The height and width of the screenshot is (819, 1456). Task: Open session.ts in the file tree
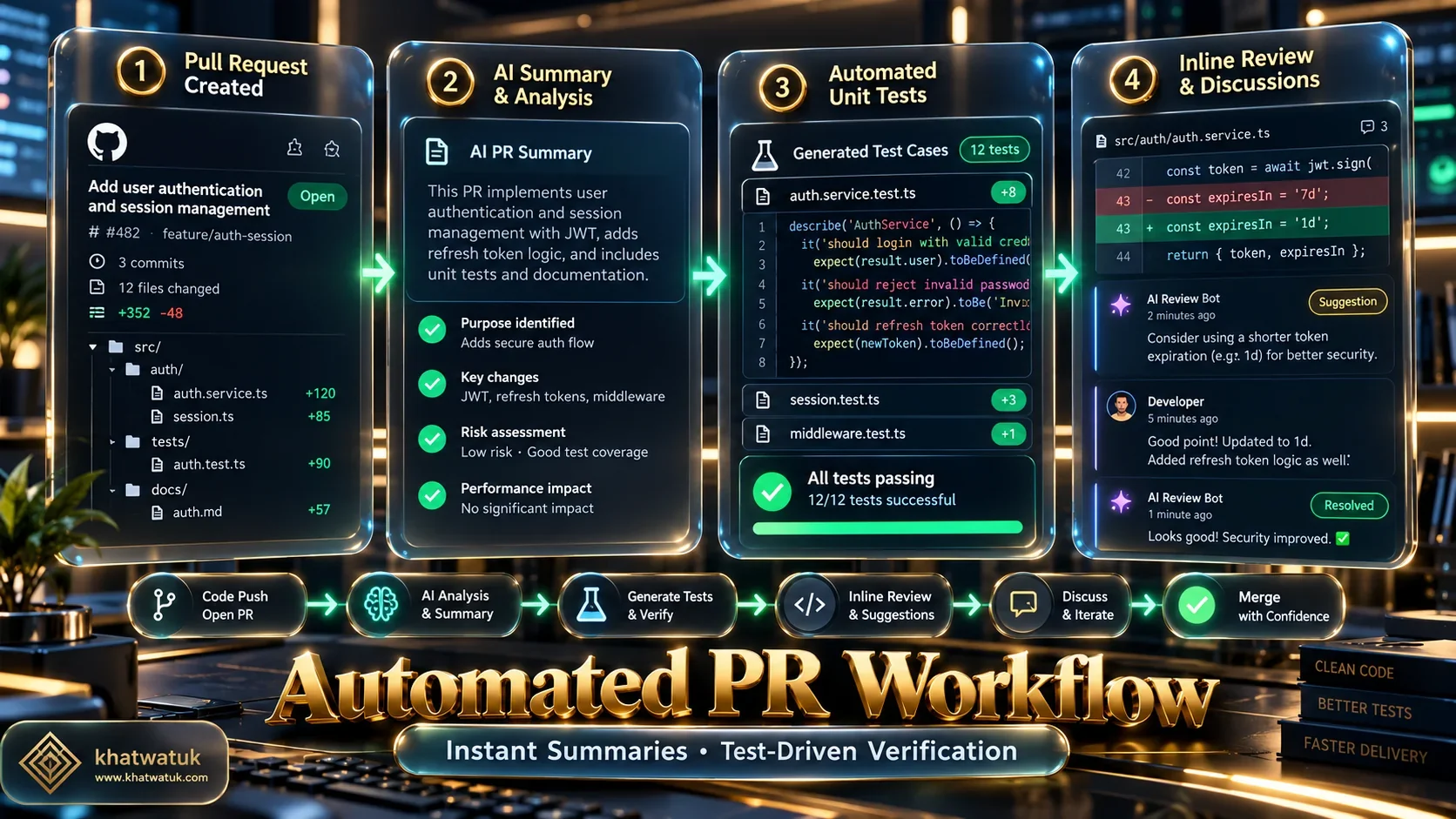pyautogui.click(x=203, y=417)
